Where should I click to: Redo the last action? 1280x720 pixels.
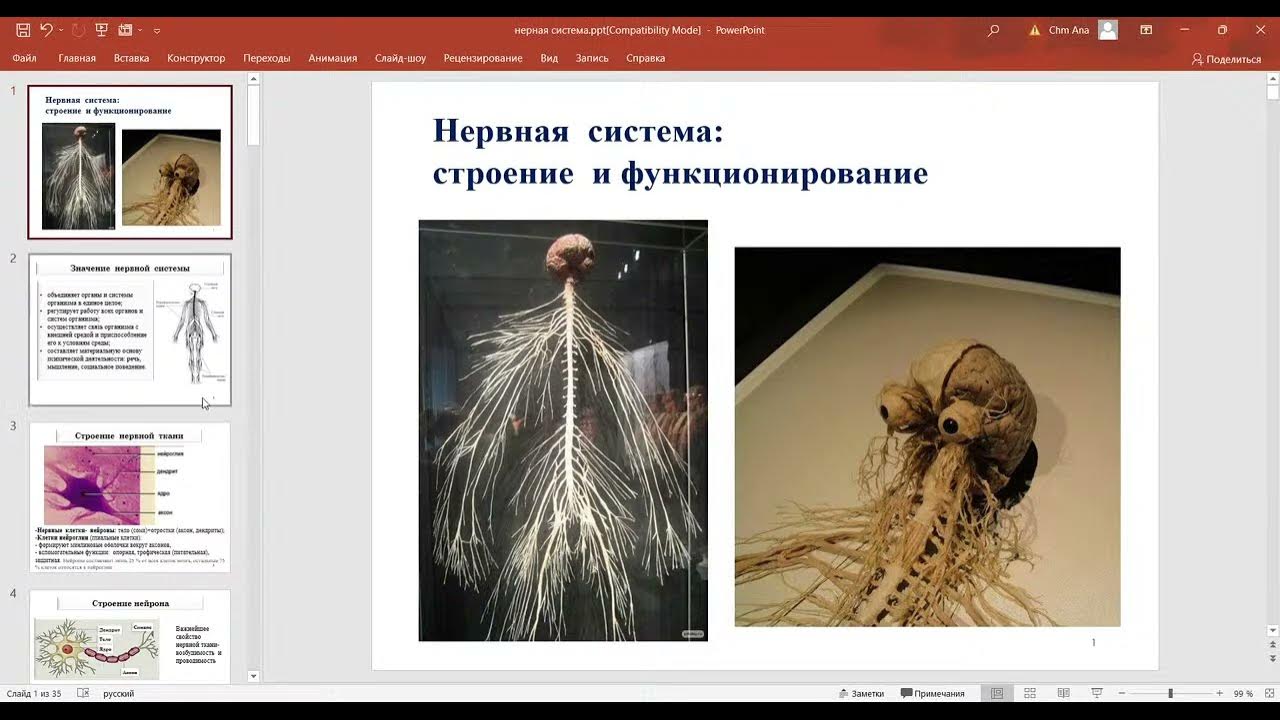click(78, 30)
